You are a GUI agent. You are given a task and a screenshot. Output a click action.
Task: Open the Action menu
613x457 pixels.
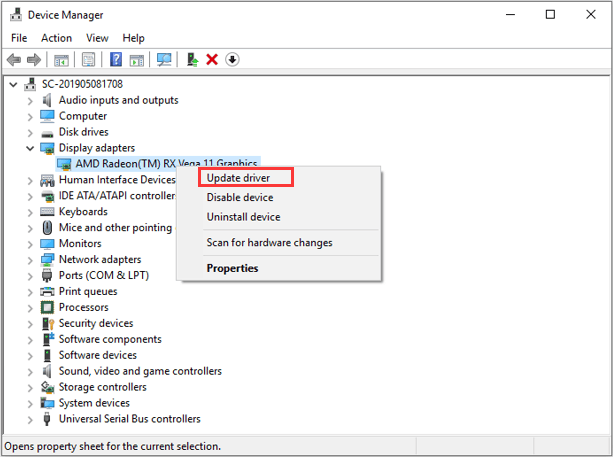pyautogui.click(x=56, y=38)
